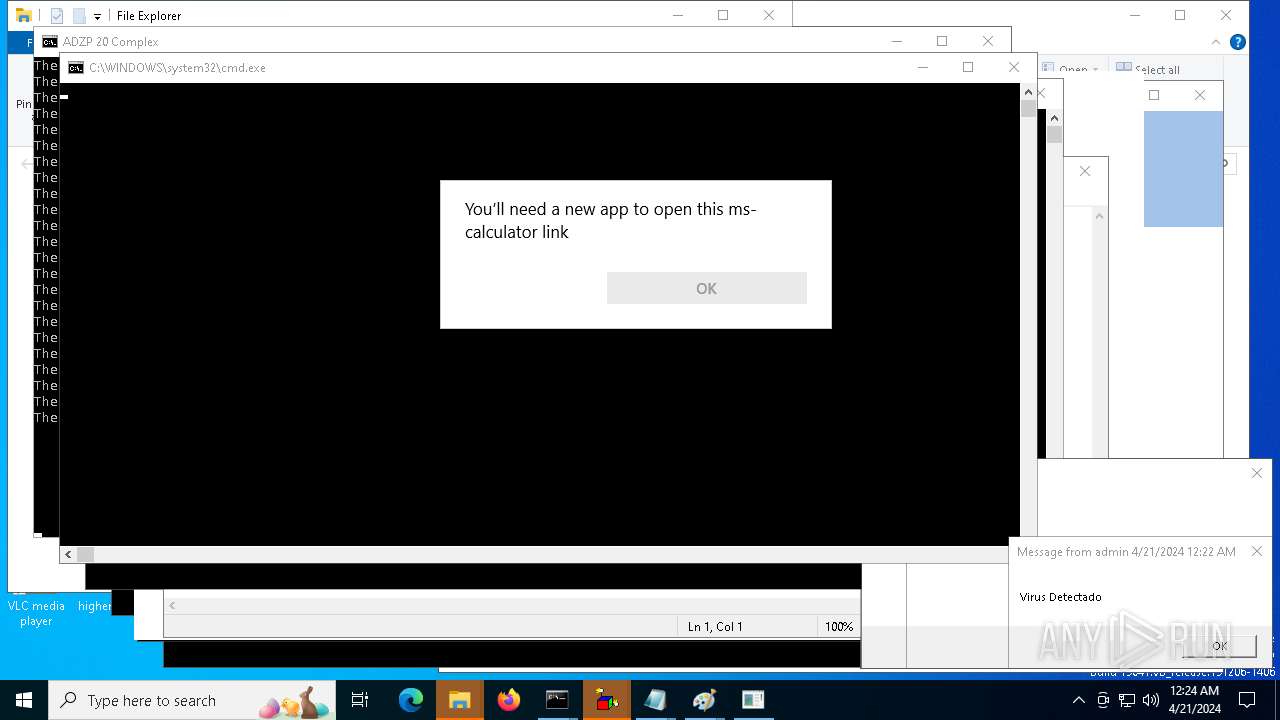
Task: Click the Notepad taskbar icon
Action: click(655, 700)
